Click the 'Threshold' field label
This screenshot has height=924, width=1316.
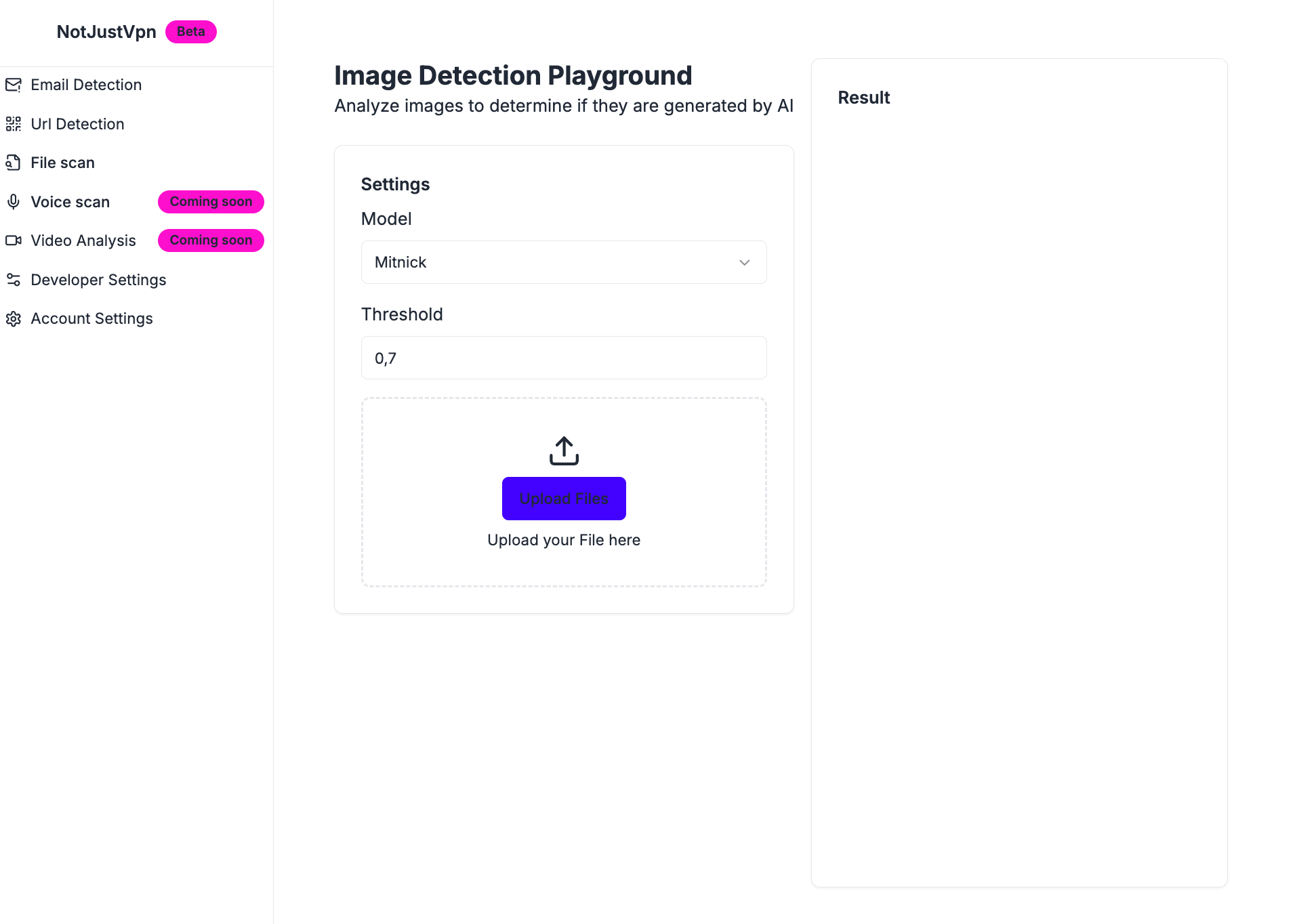(x=402, y=314)
